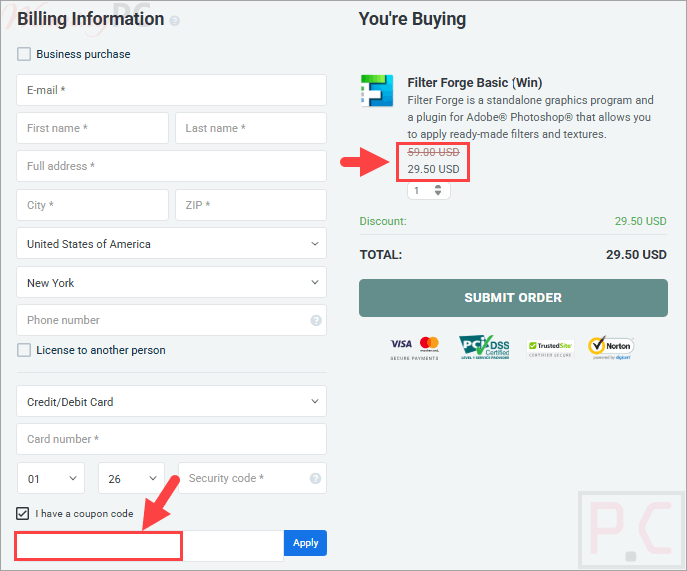Open the United States of America country dropdown
This screenshot has width=687, height=571.
[x=171, y=244]
